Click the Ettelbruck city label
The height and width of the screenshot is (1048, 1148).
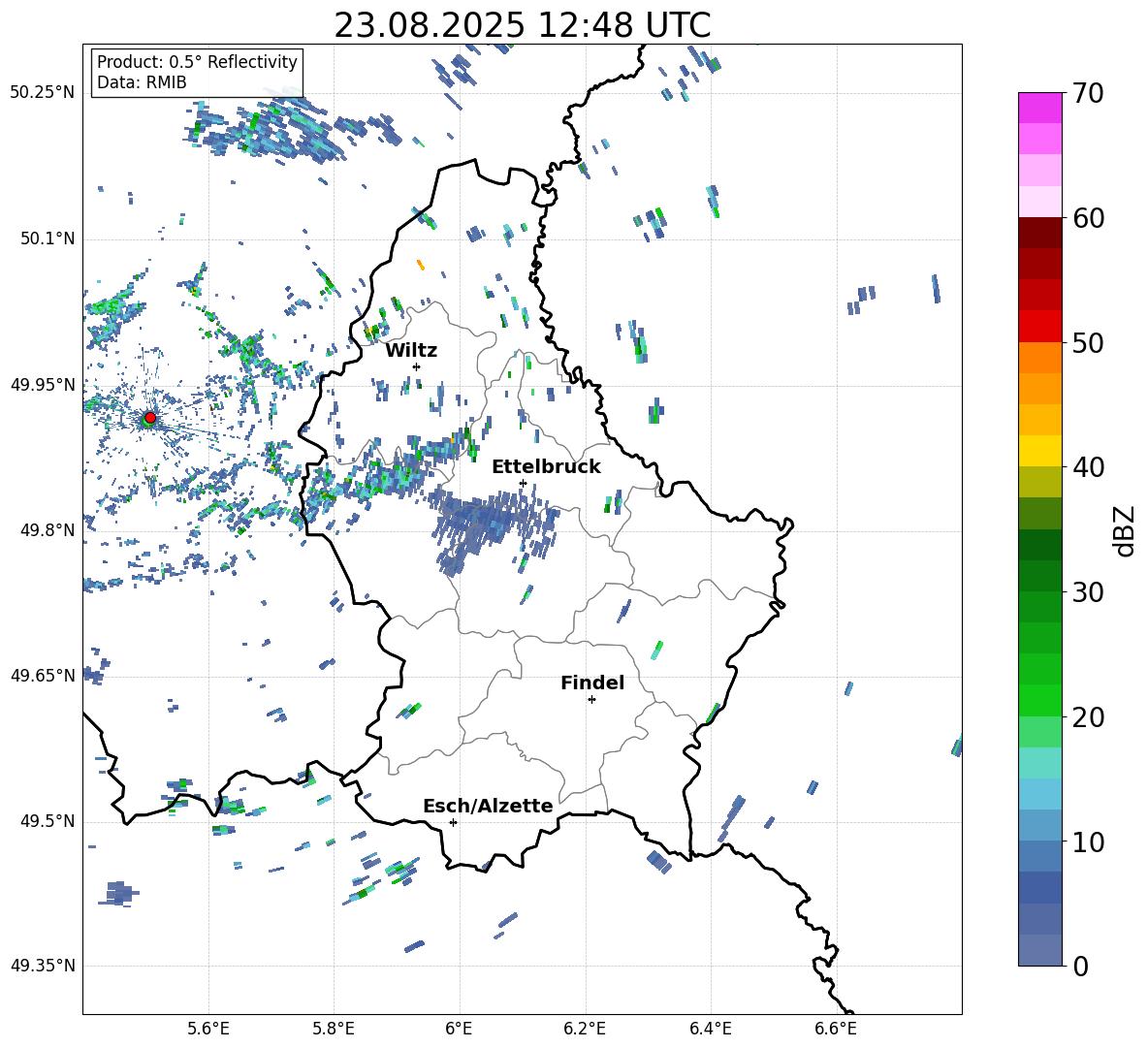[546, 467]
